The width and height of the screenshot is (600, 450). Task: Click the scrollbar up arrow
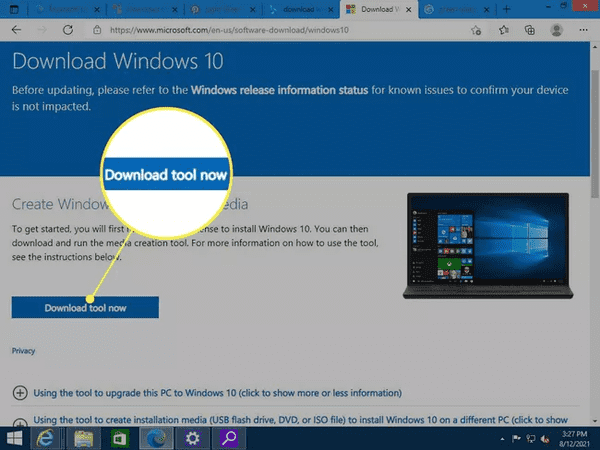click(595, 47)
